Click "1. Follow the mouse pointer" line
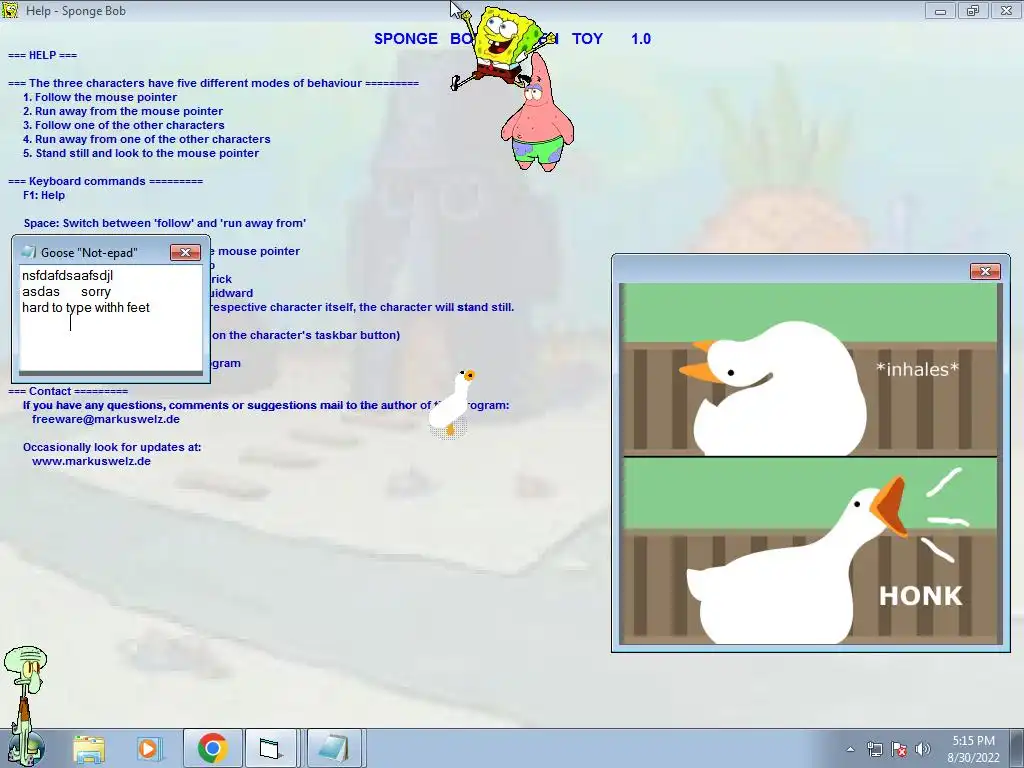This screenshot has width=1024, height=768. (100, 97)
